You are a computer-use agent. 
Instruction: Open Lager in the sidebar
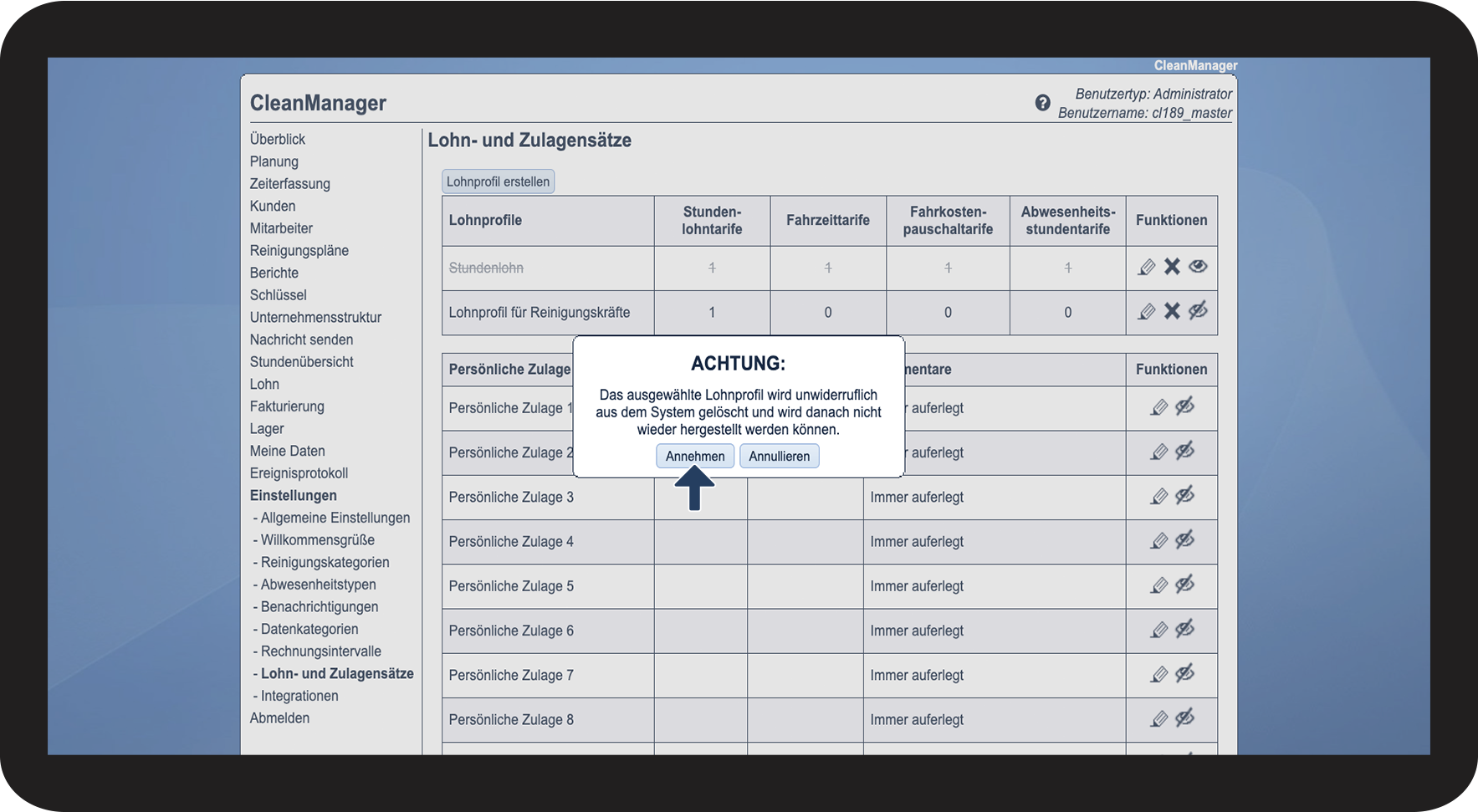tap(267, 429)
